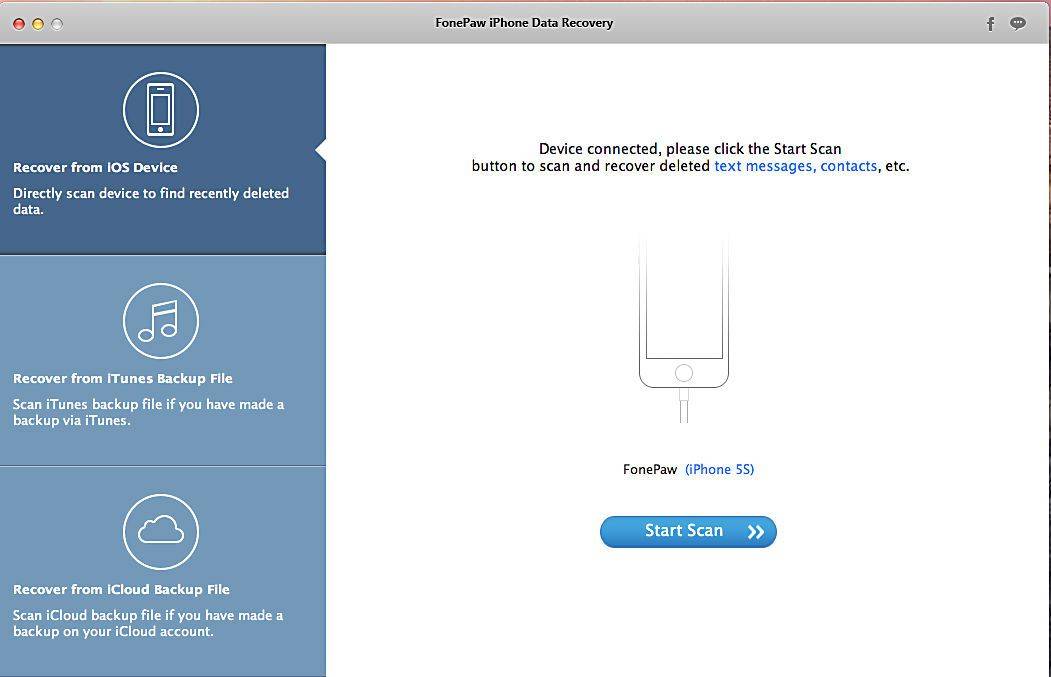This screenshot has width=1051, height=677.
Task: Click the music note iTunes backup icon
Action: [160, 320]
